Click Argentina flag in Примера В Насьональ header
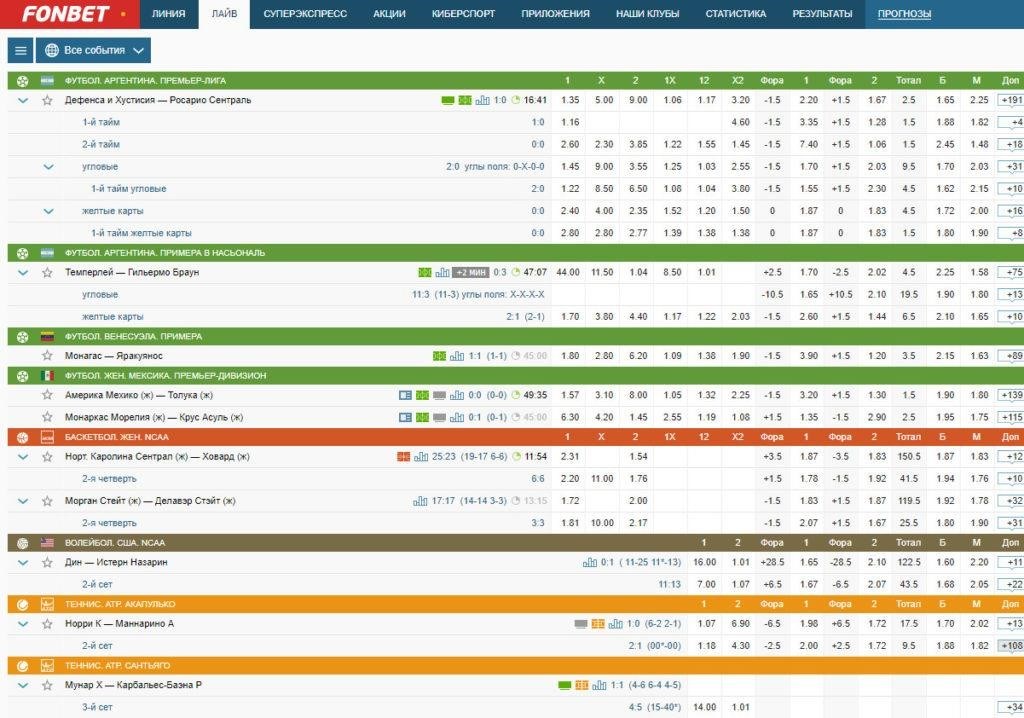This screenshot has height=718, width=1024. (x=47, y=253)
